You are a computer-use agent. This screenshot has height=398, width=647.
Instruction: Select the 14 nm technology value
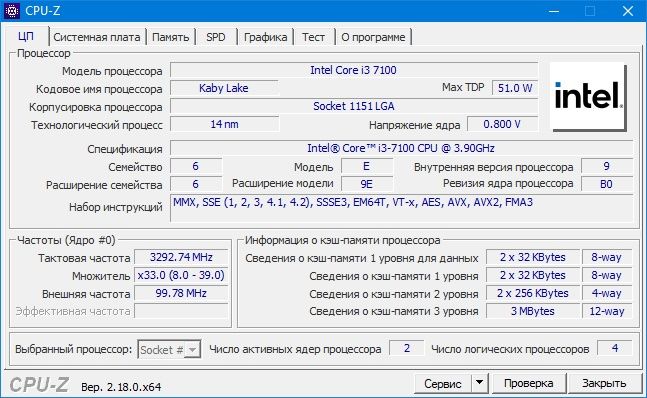click(x=224, y=124)
